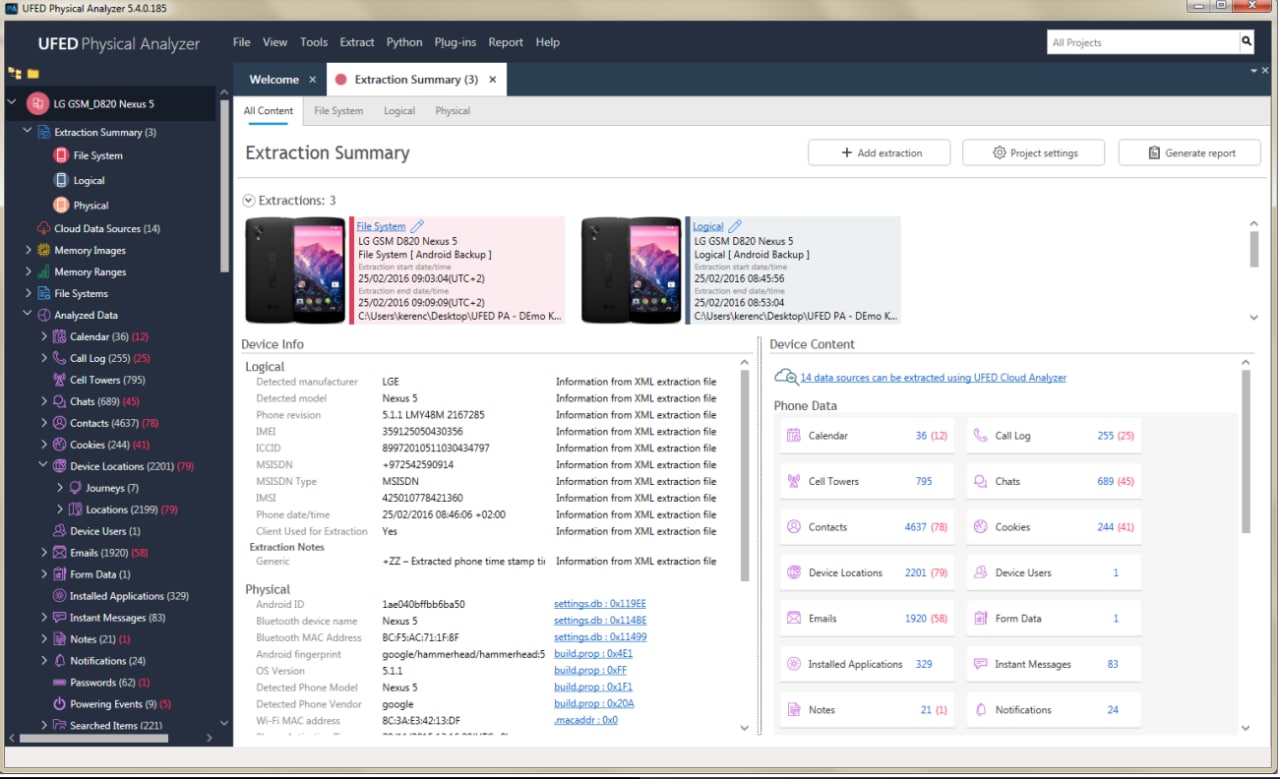The width and height of the screenshot is (1280, 779).
Task: Select the Logical extraction icon in the tree
Action: 61,180
